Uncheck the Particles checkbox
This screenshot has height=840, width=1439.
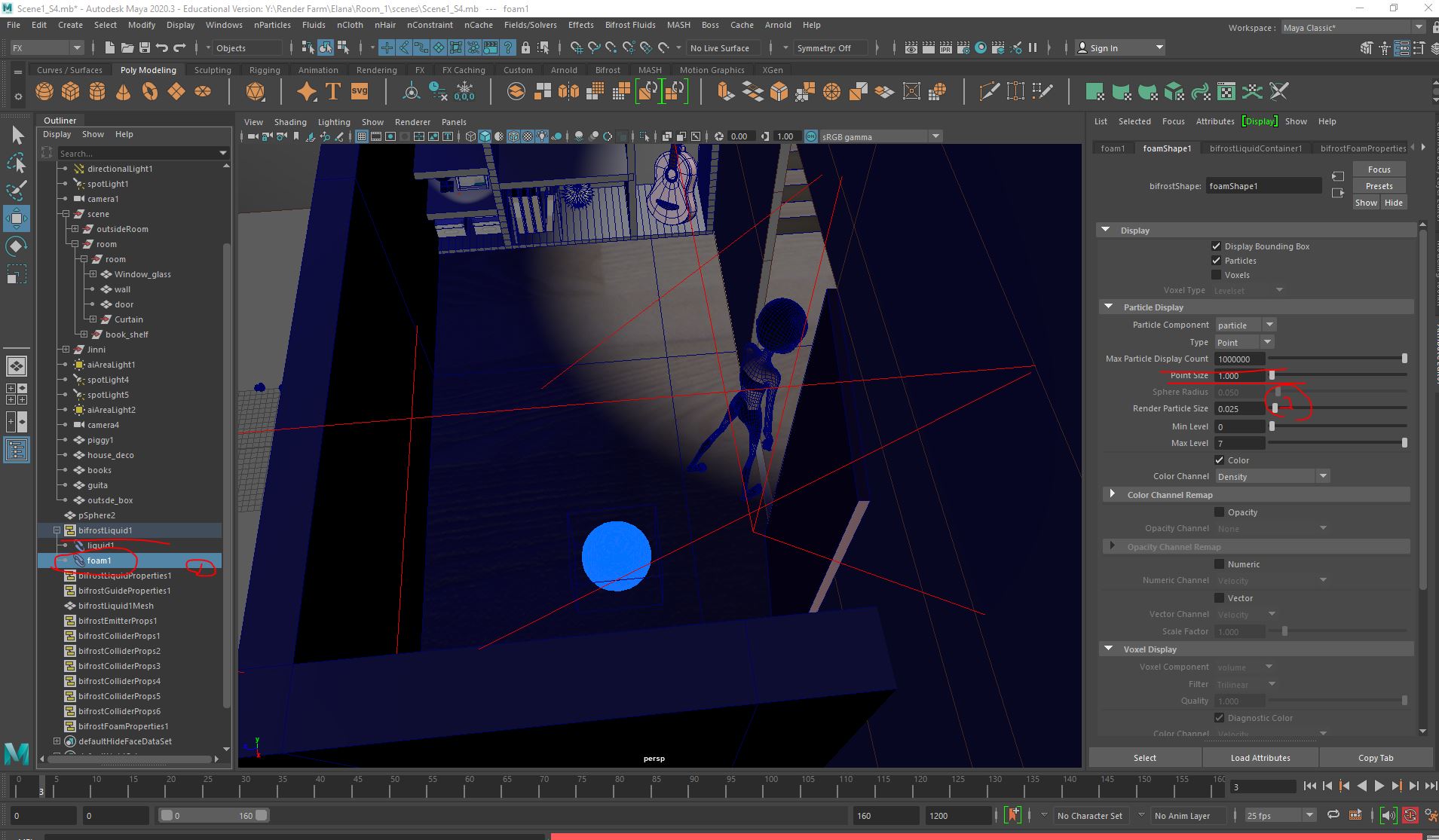tap(1216, 261)
